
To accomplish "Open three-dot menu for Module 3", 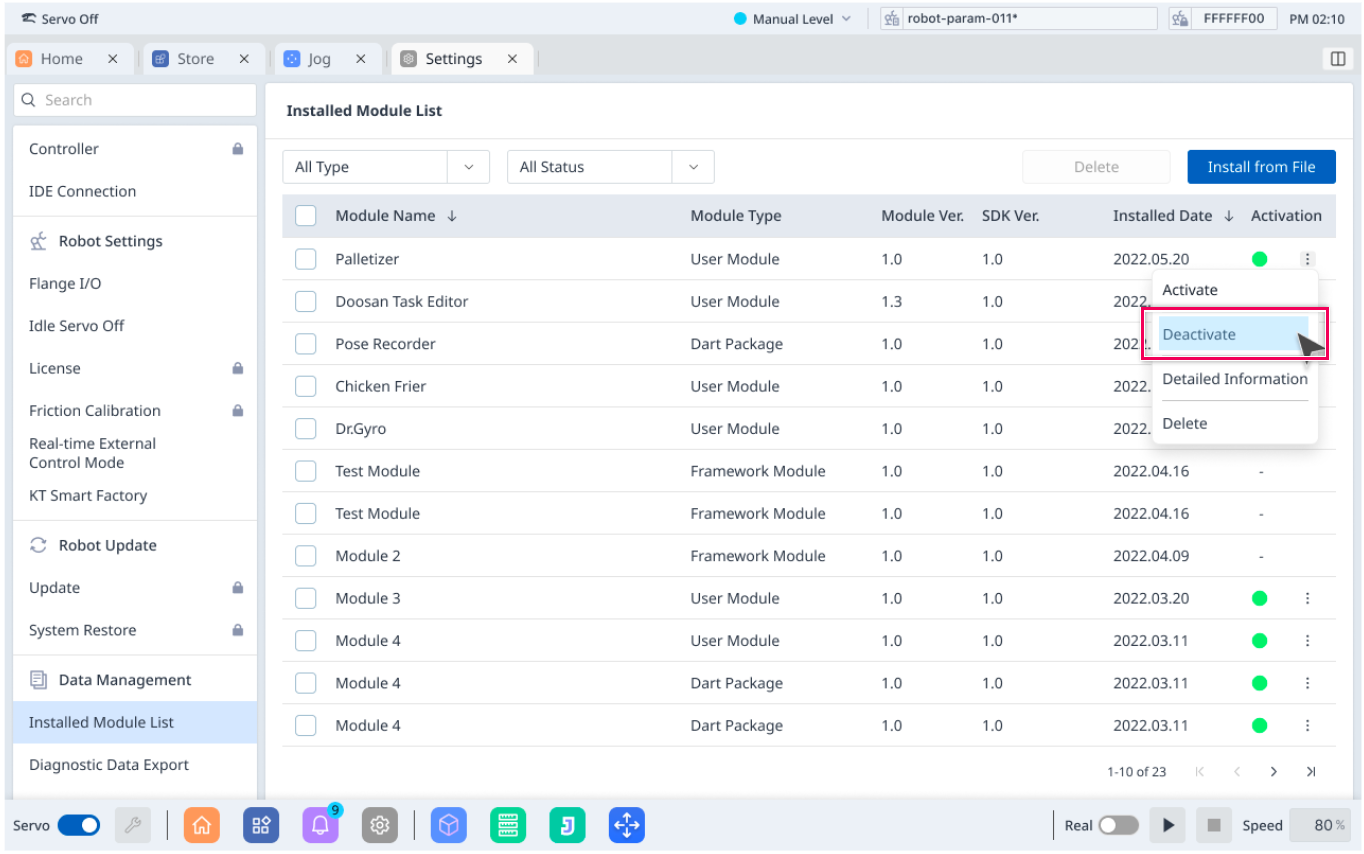I will (x=1307, y=598).
